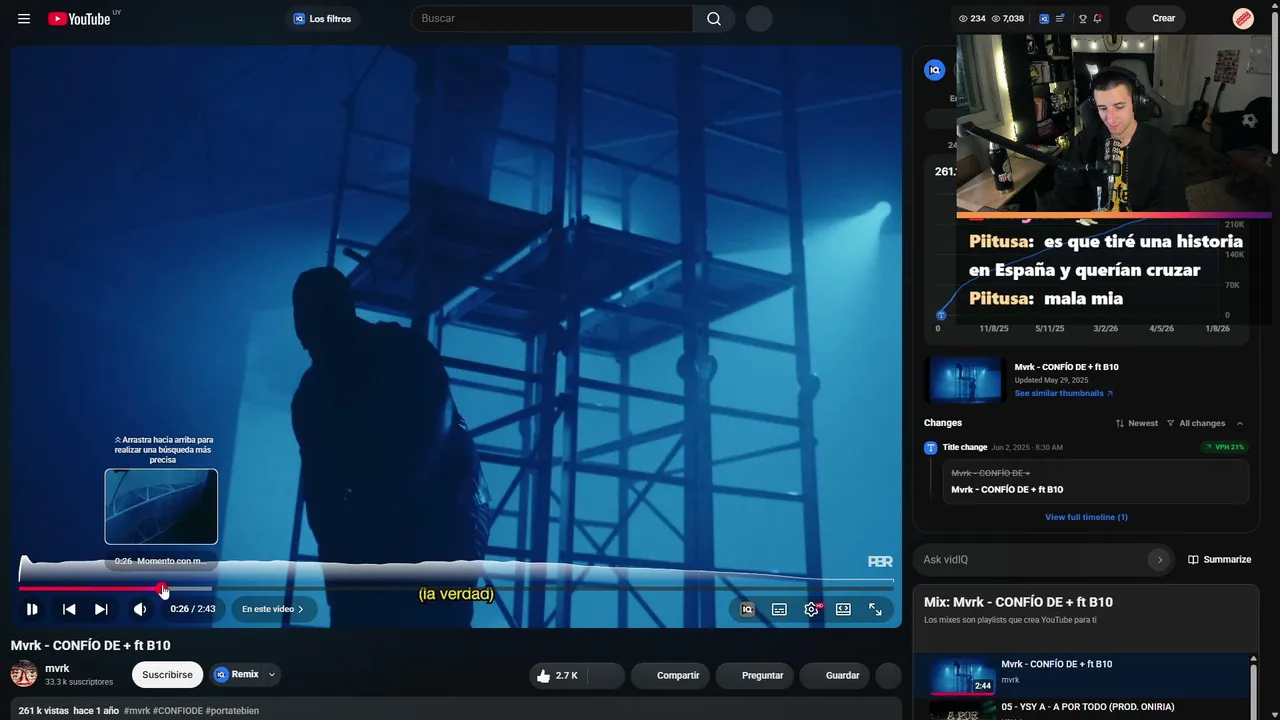The height and width of the screenshot is (720, 1280).
Task: Click the Title change 'T' icon
Action: [x=931, y=448]
